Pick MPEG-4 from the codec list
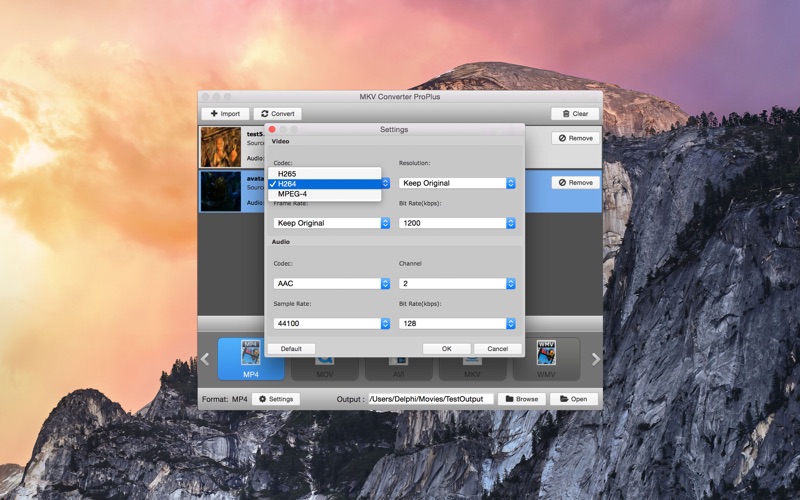The width and height of the screenshot is (800, 500). tap(324, 194)
